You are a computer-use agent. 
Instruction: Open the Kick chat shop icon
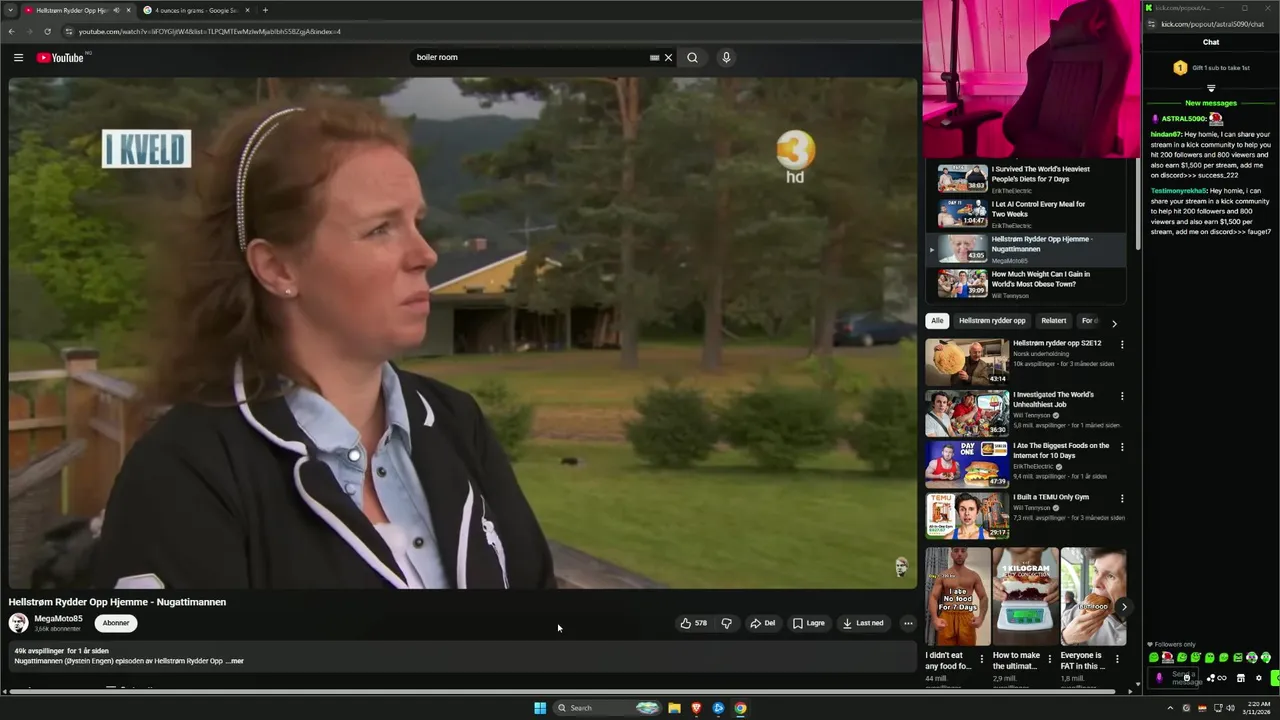pyautogui.click(x=1241, y=678)
